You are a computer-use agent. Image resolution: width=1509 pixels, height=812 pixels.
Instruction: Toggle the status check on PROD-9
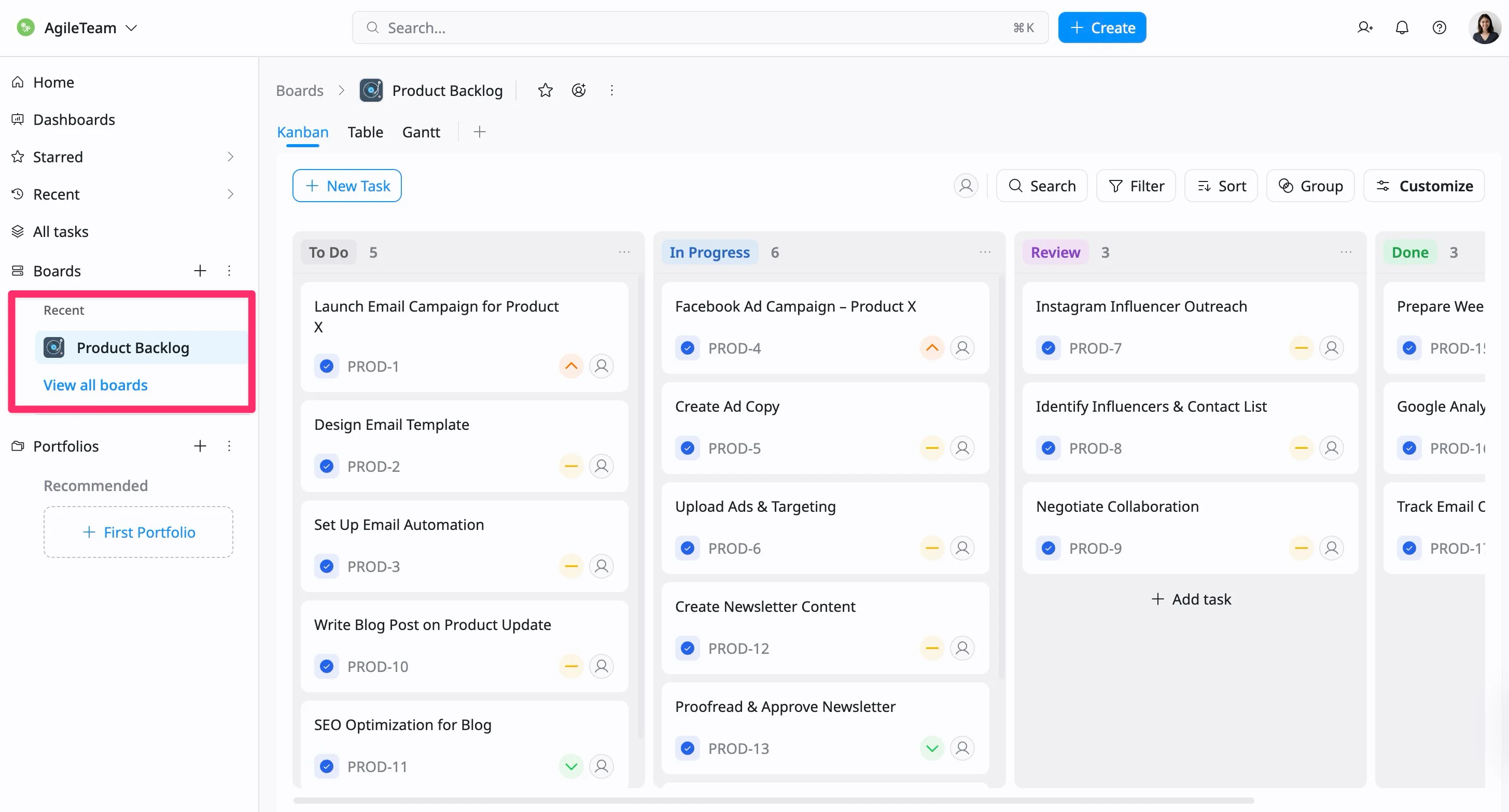1049,549
